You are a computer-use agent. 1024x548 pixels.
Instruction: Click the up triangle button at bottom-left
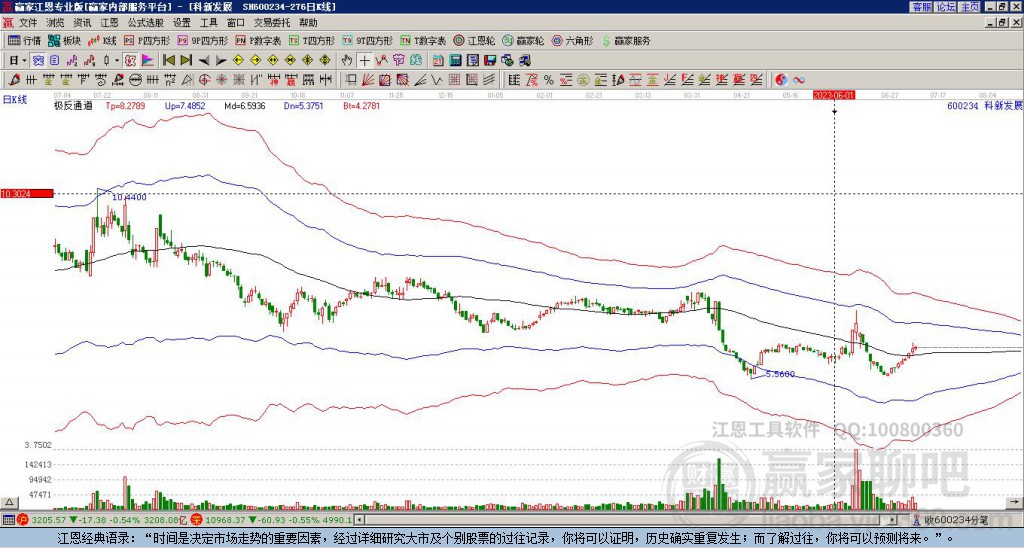pyautogui.click(x=8, y=502)
